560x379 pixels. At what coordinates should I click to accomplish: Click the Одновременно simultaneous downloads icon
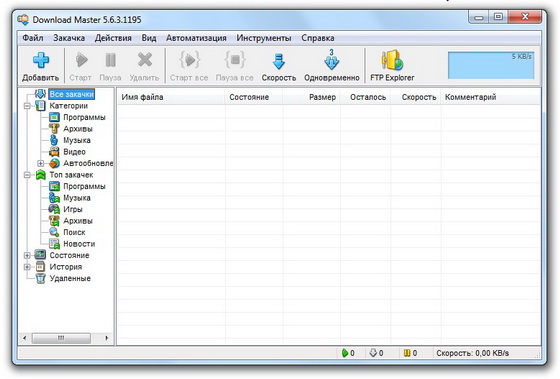[331, 60]
